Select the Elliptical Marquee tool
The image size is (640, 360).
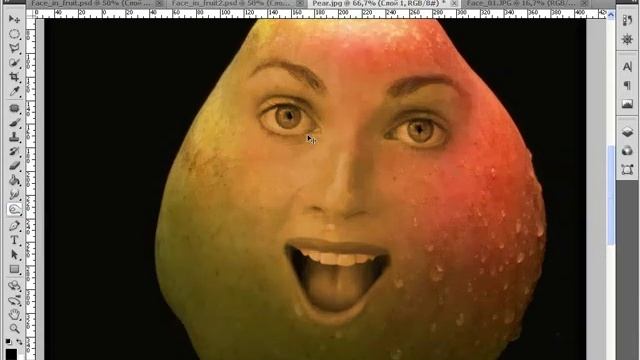14,34
